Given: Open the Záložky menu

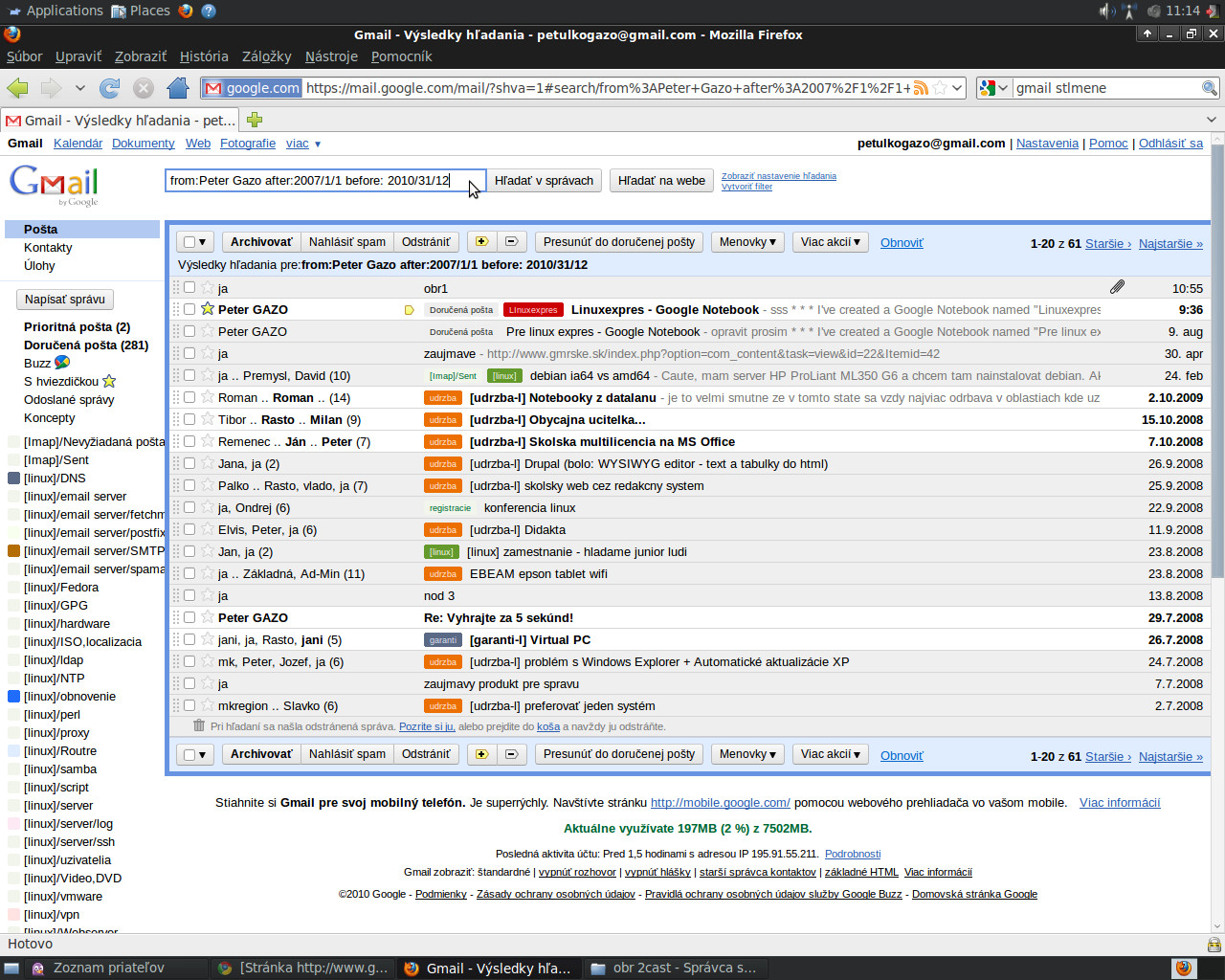Looking at the screenshot, I should 266,56.
